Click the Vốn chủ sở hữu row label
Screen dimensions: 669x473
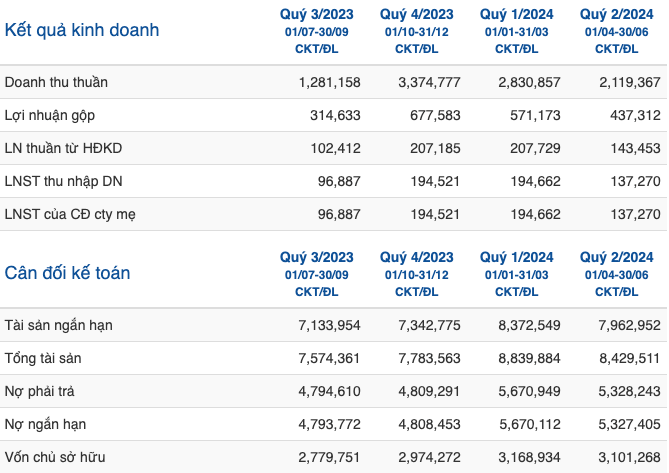[55, 457]
